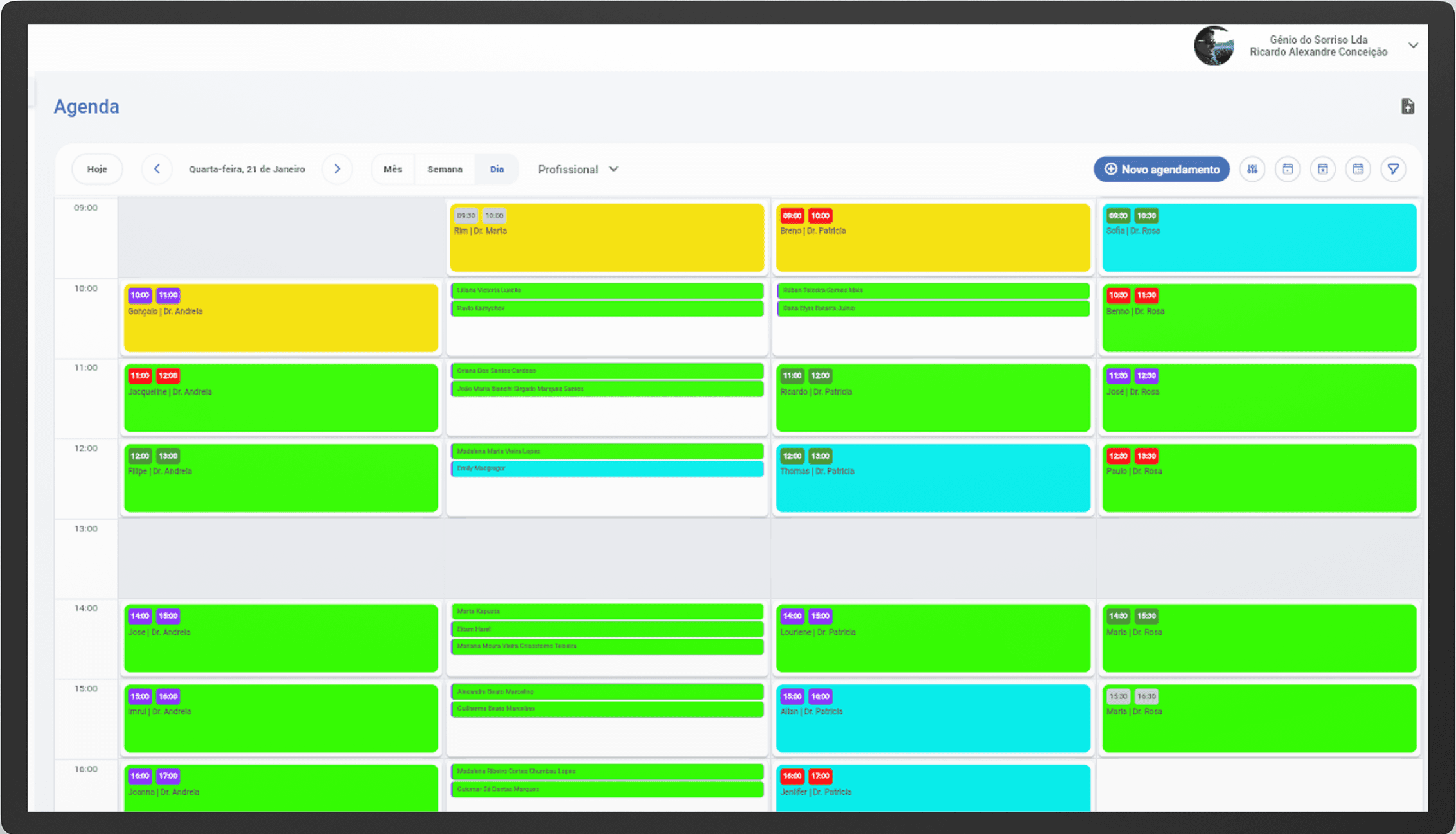Go to previous day arrow
Image resolution: width=1456 pixels, height=834 pixels.
pyautogui.click(x=157, y=169)
